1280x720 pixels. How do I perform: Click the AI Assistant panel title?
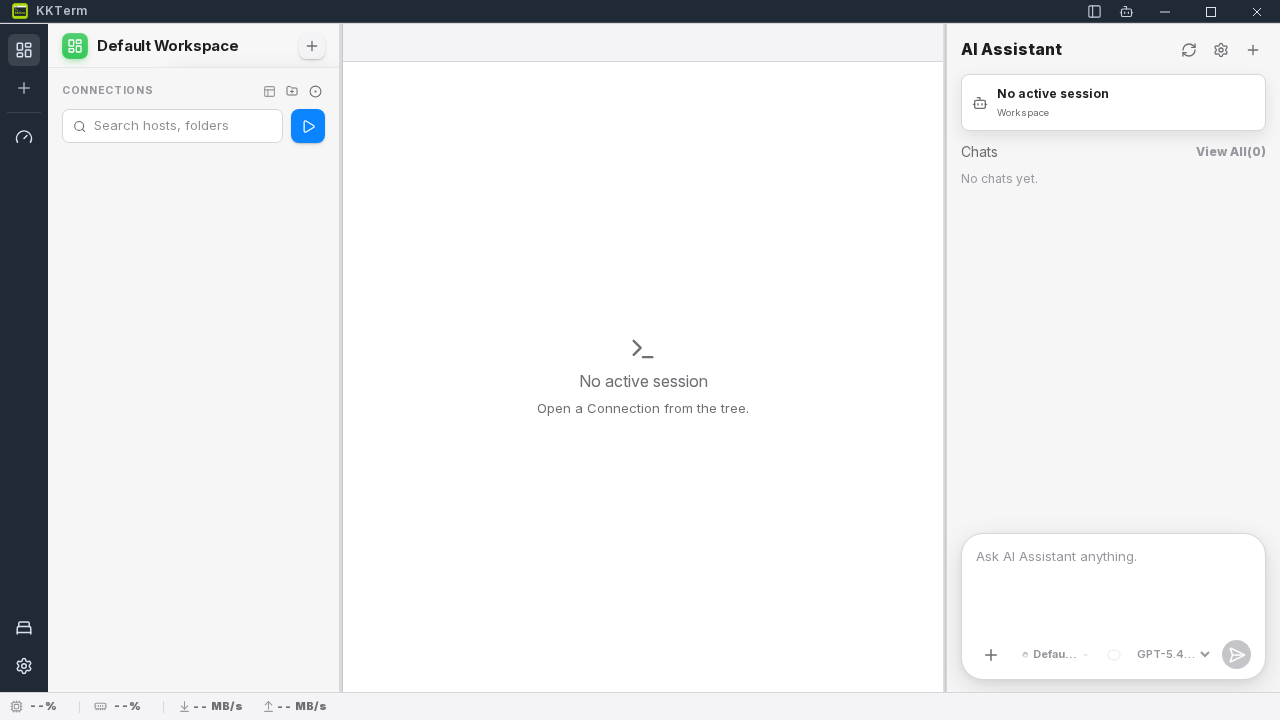(1011, 50)
